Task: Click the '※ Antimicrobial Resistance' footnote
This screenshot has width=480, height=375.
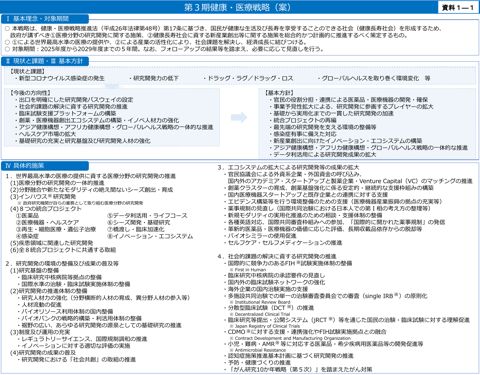Action: pyautogui.click(x=258, y=350)
